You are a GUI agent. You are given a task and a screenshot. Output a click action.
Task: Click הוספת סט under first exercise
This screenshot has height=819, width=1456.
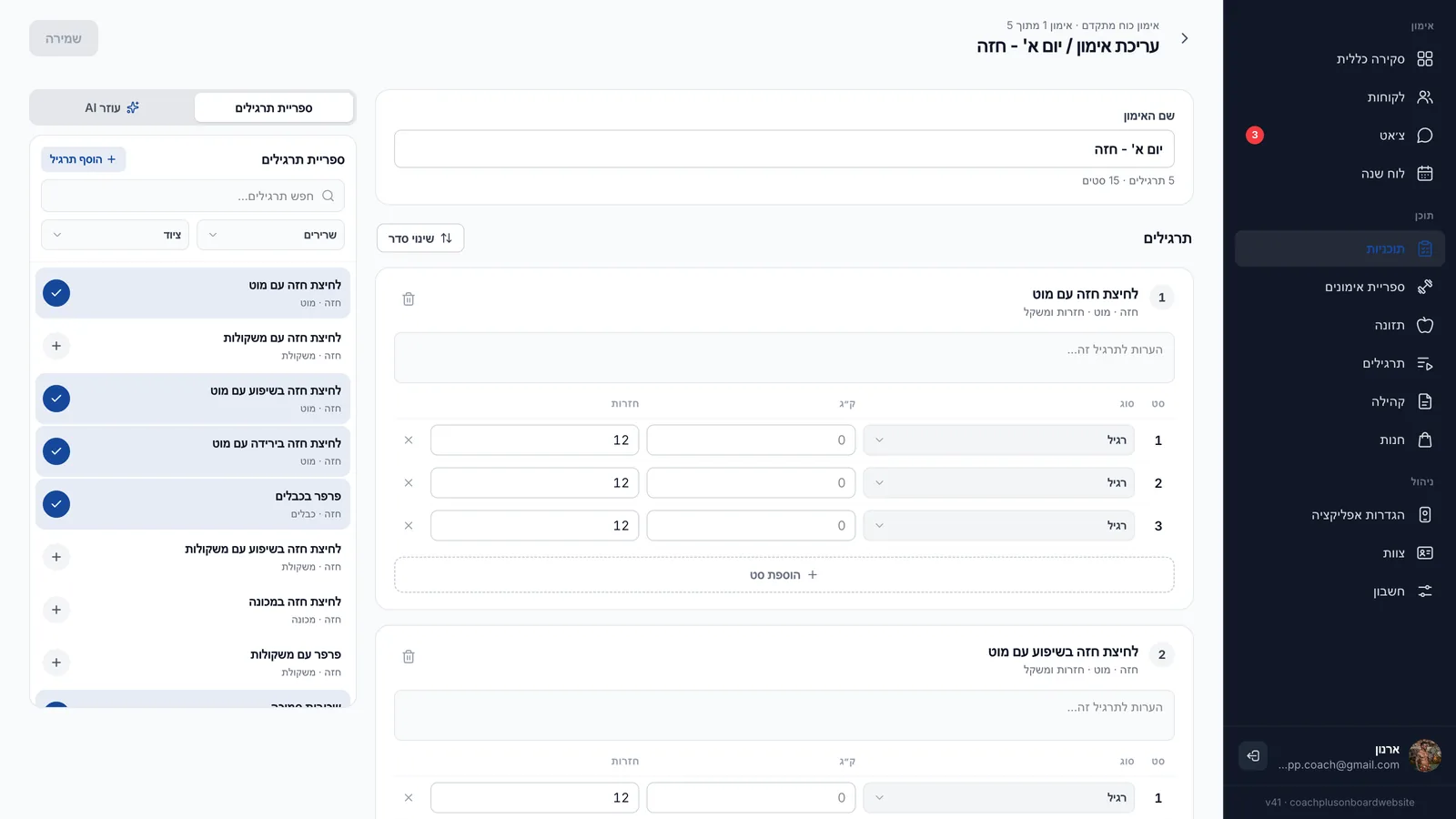[784, 575]
